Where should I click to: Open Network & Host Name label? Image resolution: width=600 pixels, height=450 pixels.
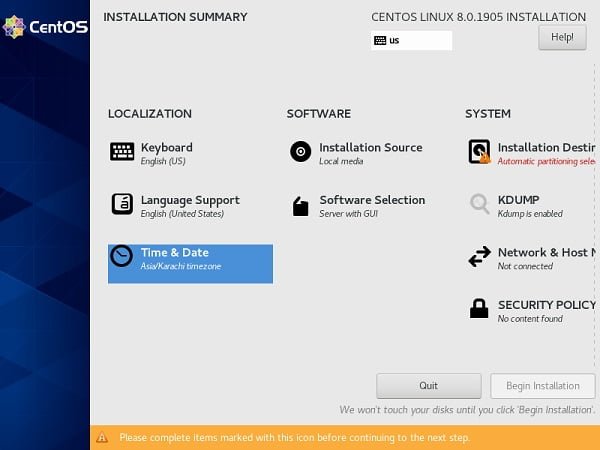tap(546, 252)
